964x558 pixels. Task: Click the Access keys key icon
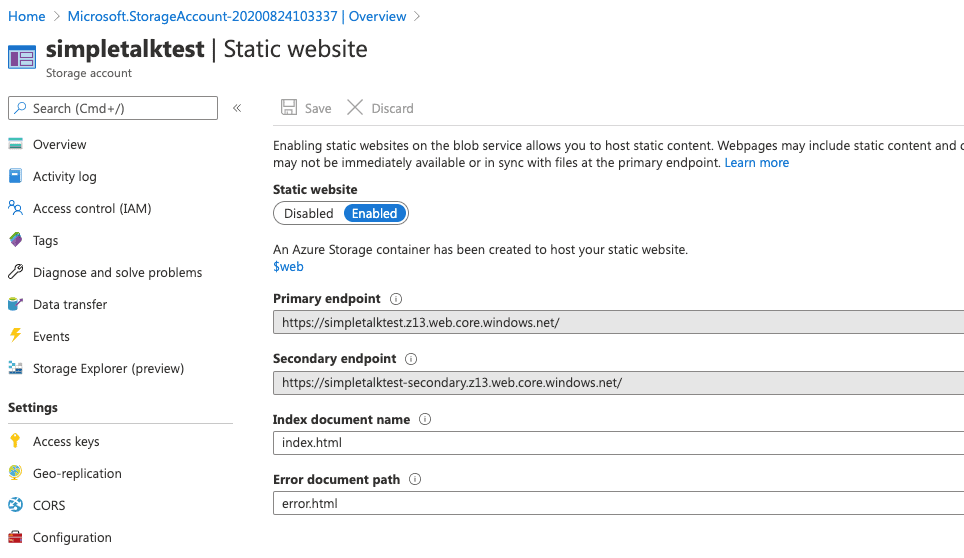[x=15, y=441]
